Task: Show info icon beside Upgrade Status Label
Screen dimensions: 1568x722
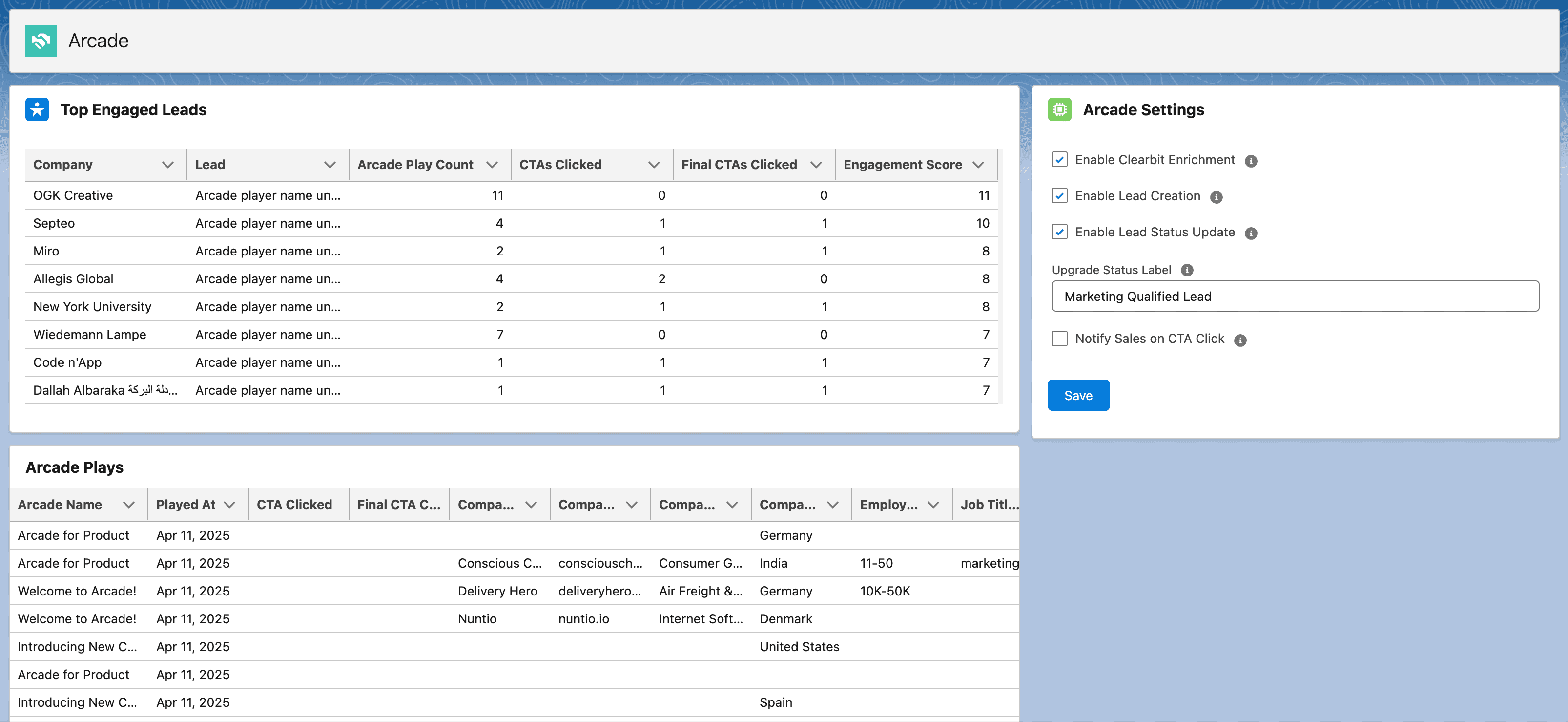Action: click(x=1187, y=270)
